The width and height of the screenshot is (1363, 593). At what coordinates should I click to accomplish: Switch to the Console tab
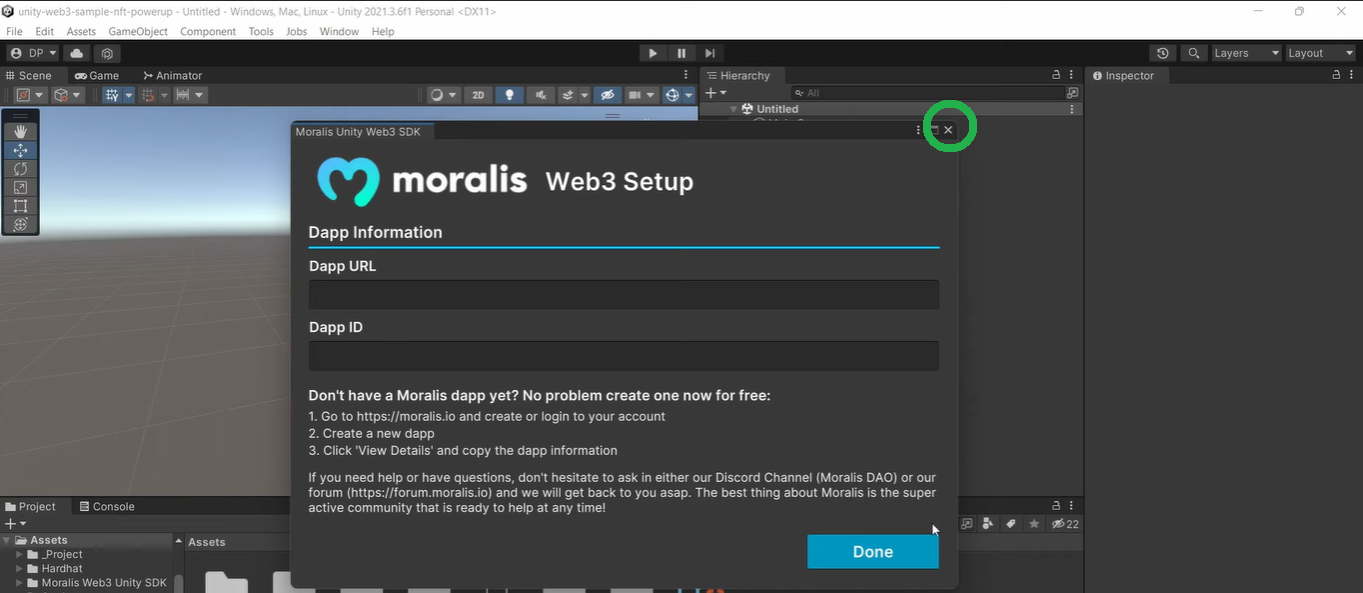(x=106, y=506)
